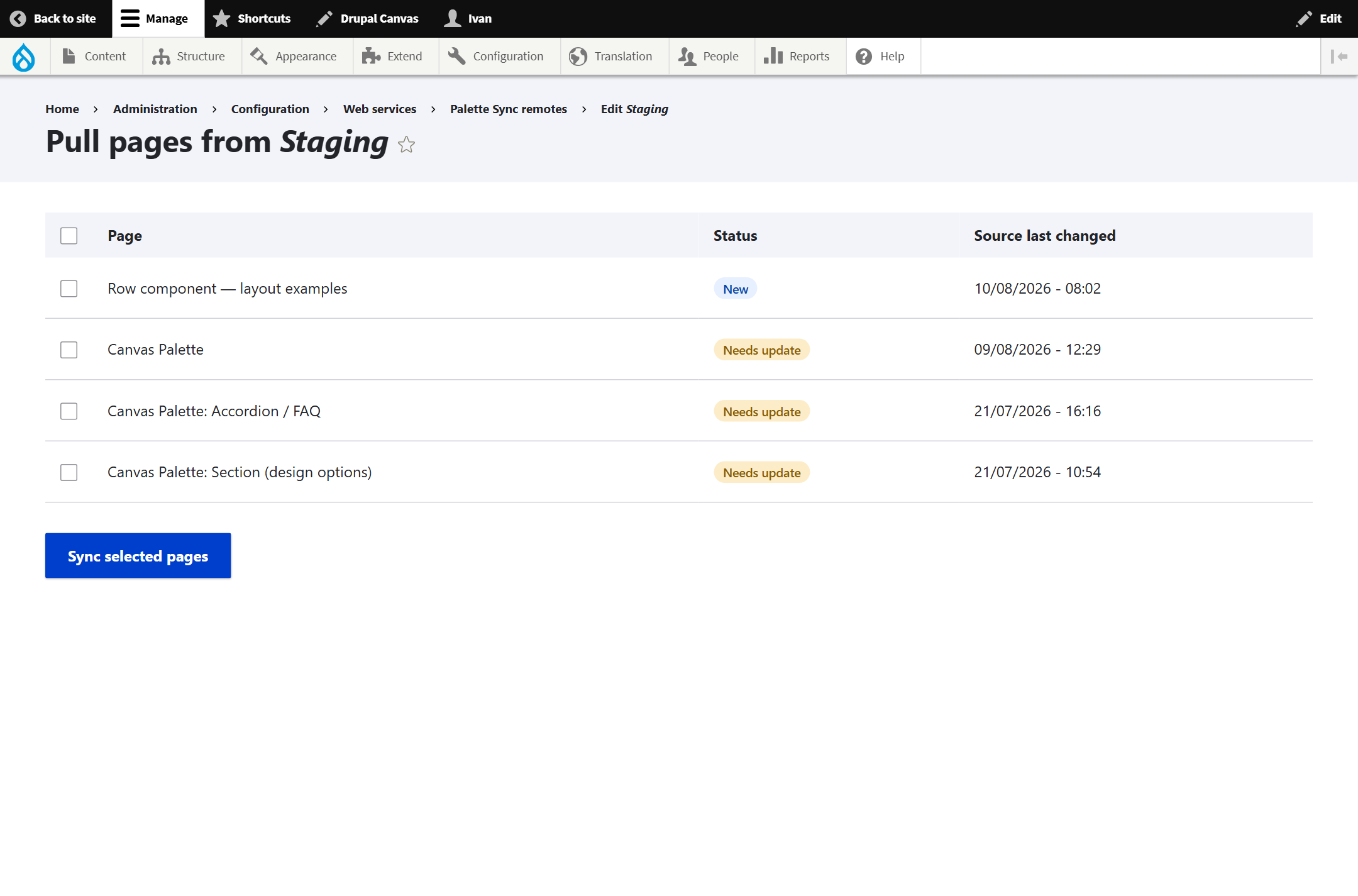Open the Help menu item
This screenshot has width=1358, height=896.
[884, 57]
